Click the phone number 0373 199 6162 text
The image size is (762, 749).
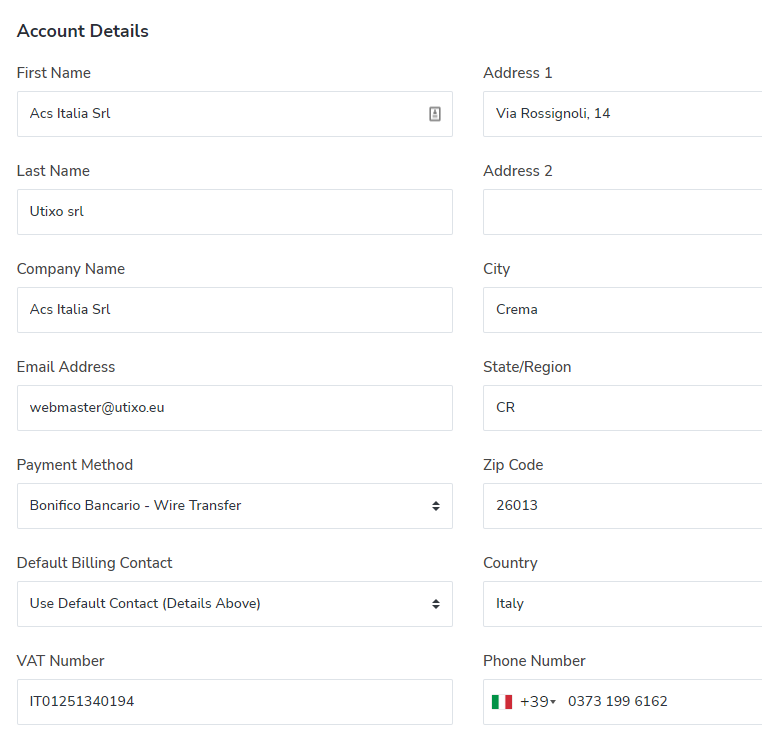click(617, 701)
